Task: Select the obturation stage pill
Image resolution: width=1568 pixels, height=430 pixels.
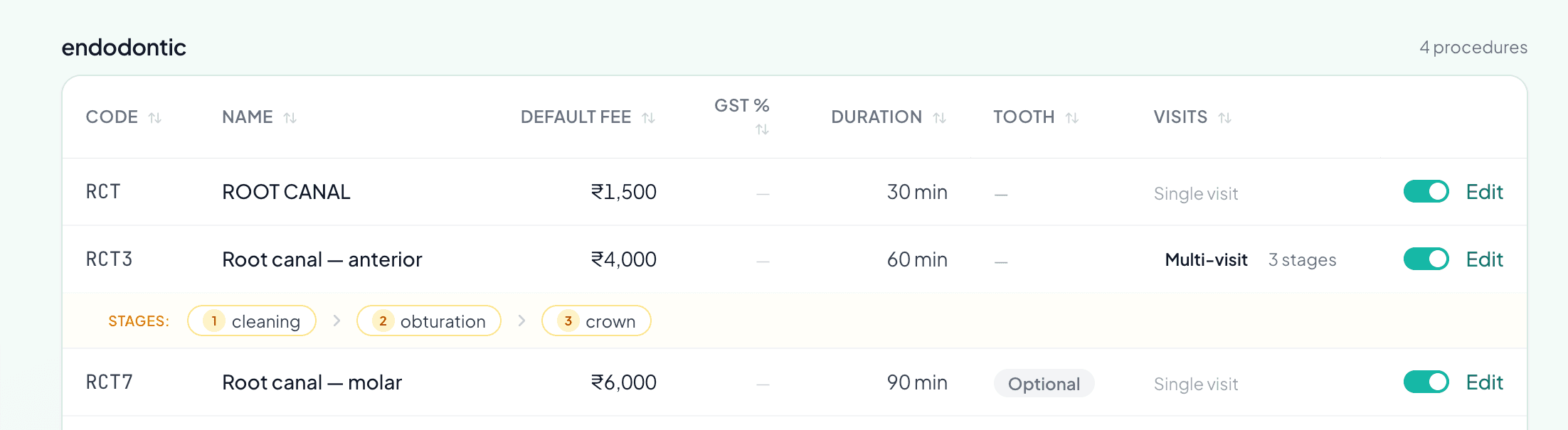Action: (429, 321)
